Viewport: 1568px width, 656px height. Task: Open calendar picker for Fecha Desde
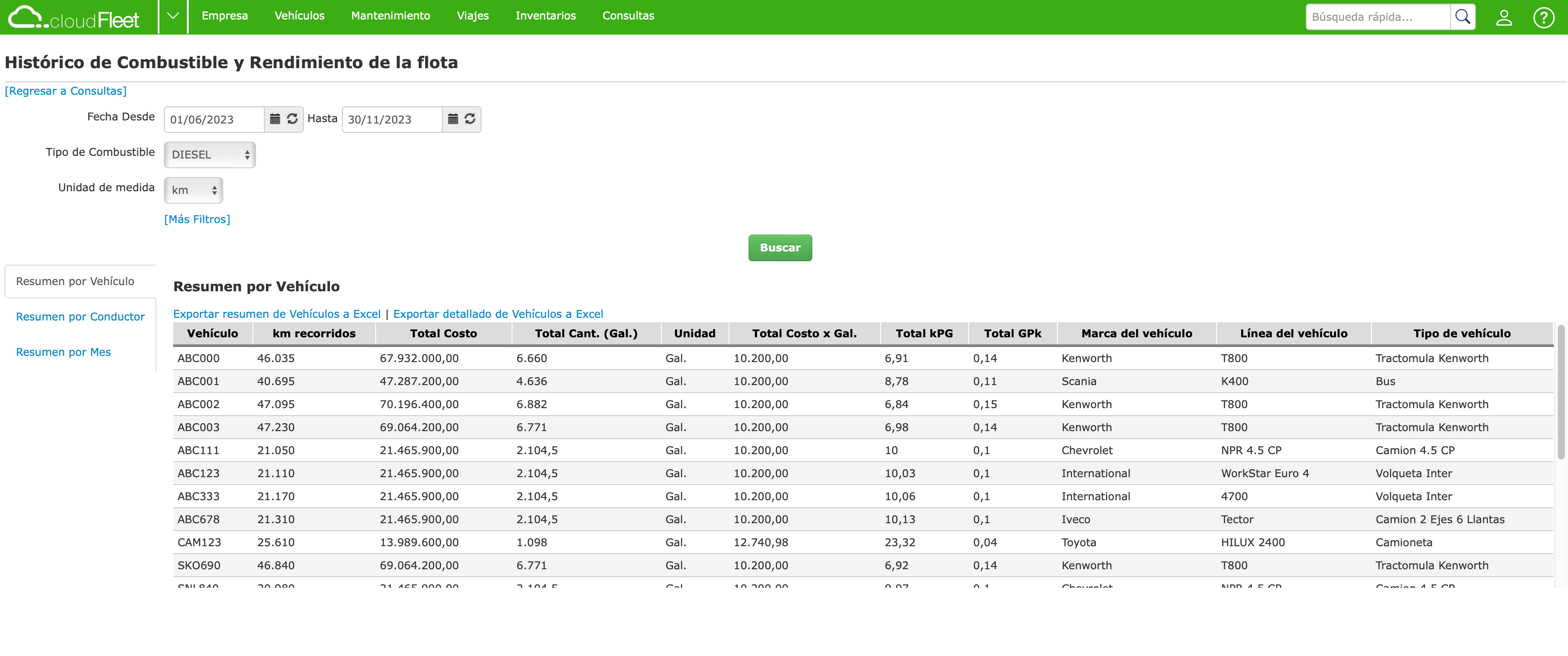pyautogui.click(x=275, y=119)
